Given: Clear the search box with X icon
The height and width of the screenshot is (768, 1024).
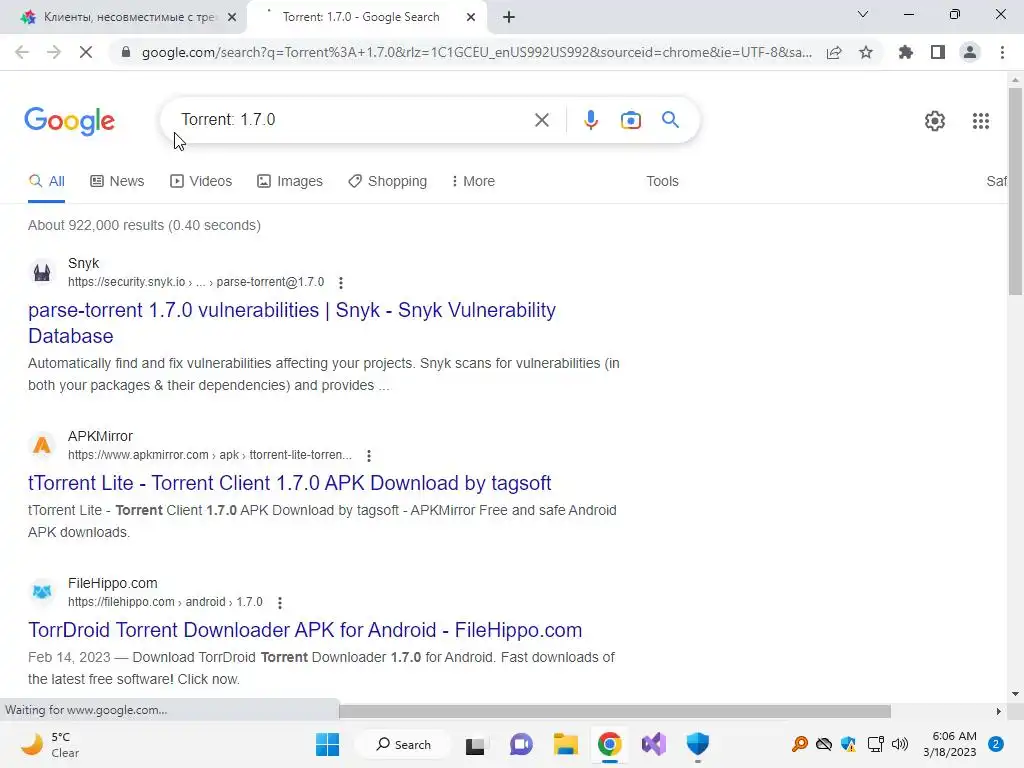Looking at the screenshot, I should (x=541, y=120).
